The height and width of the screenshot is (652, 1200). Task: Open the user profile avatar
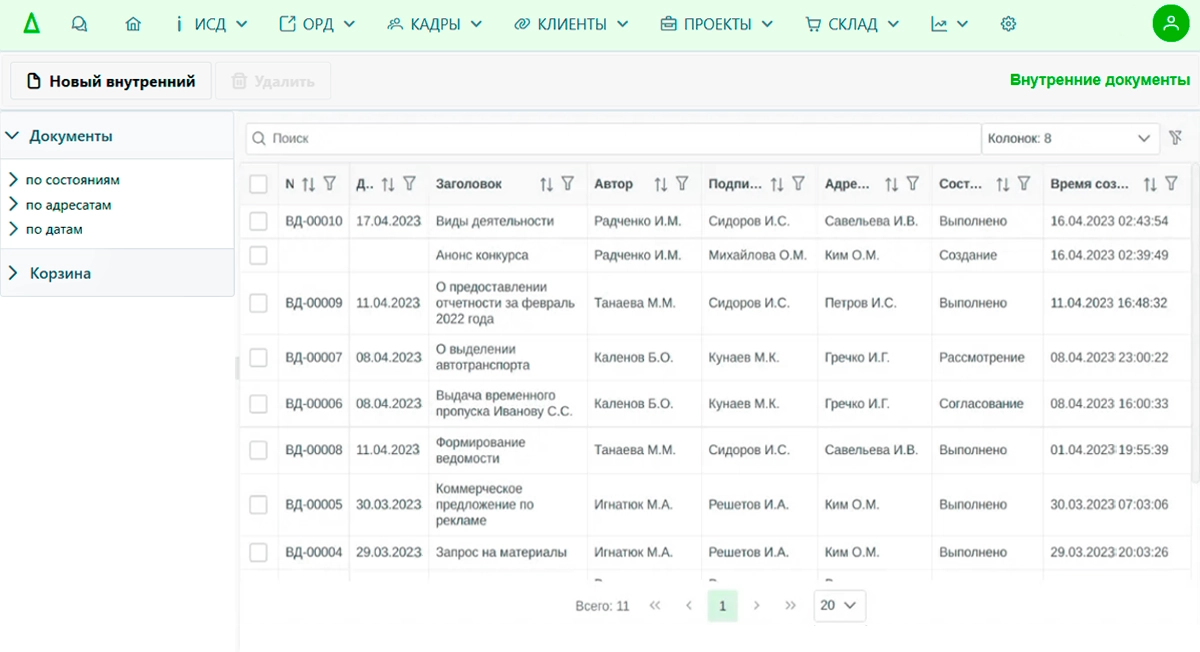[x=1170, y=24]
